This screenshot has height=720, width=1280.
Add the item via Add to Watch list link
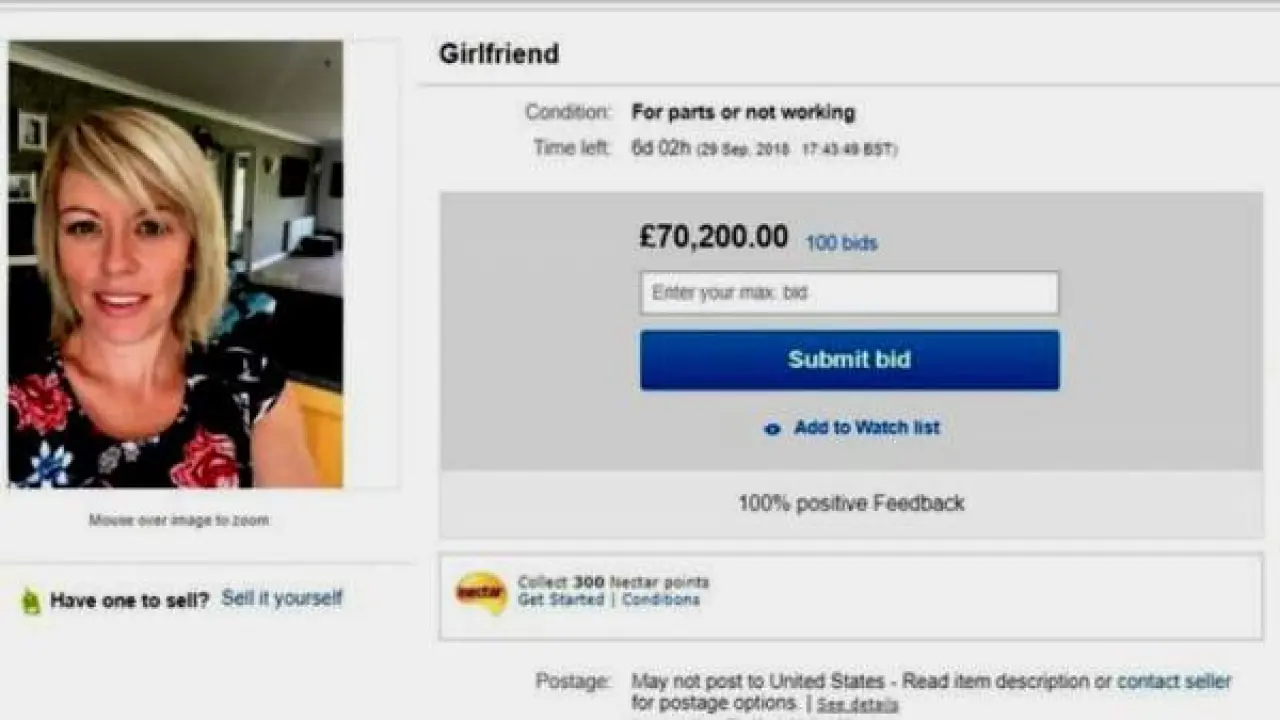tap(867, 428)
